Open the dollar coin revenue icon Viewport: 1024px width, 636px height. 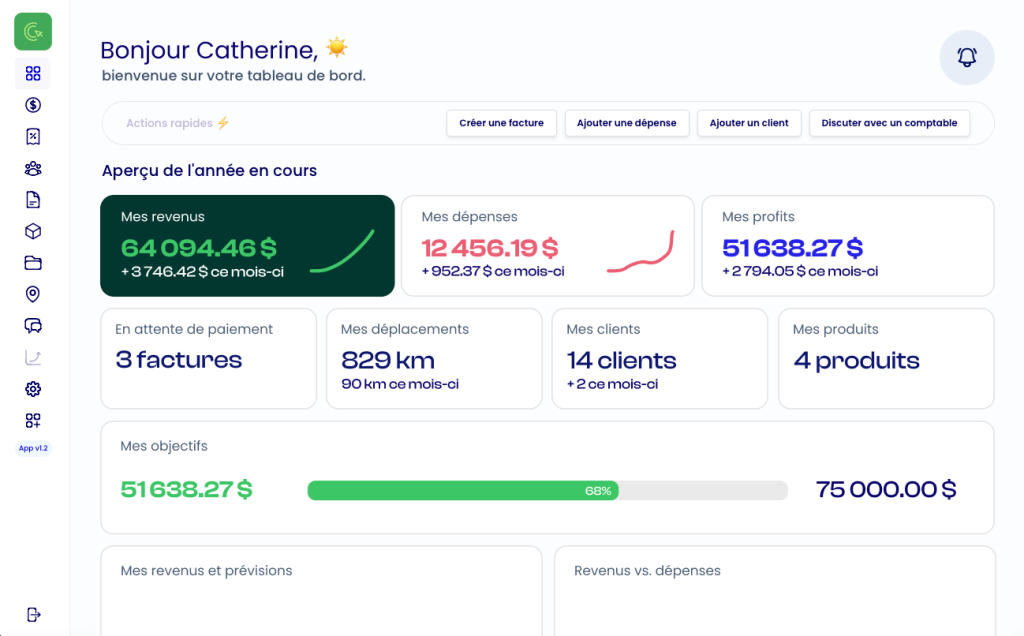pos(33,105)
